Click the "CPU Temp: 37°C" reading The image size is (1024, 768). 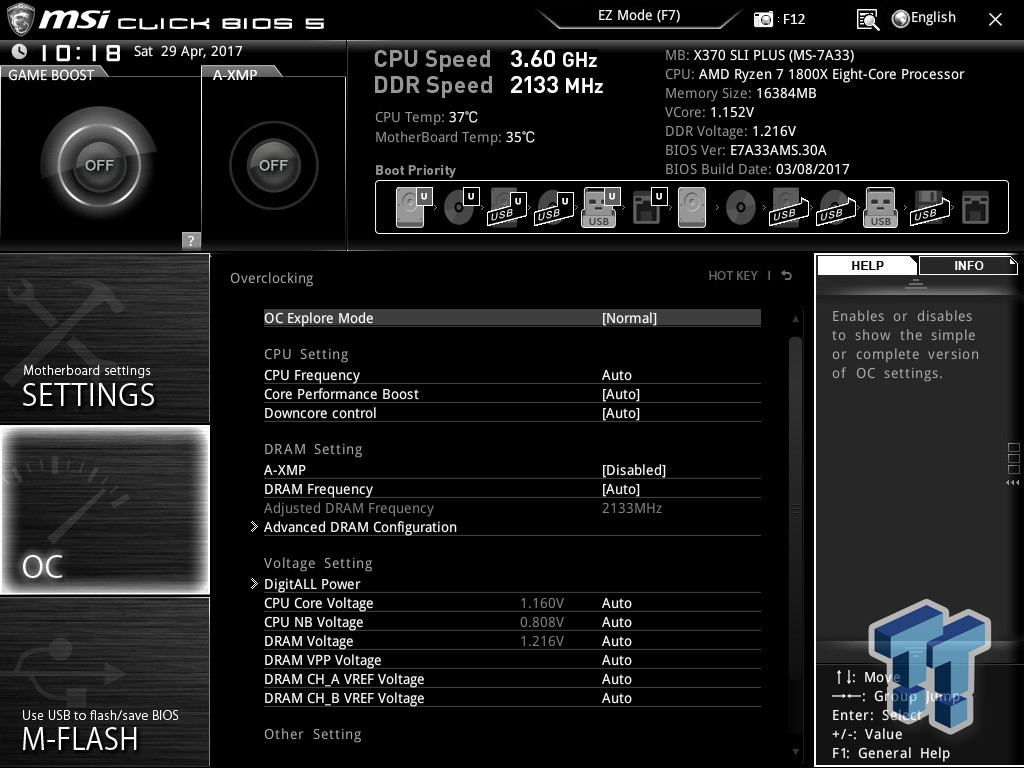click(426, 117)
